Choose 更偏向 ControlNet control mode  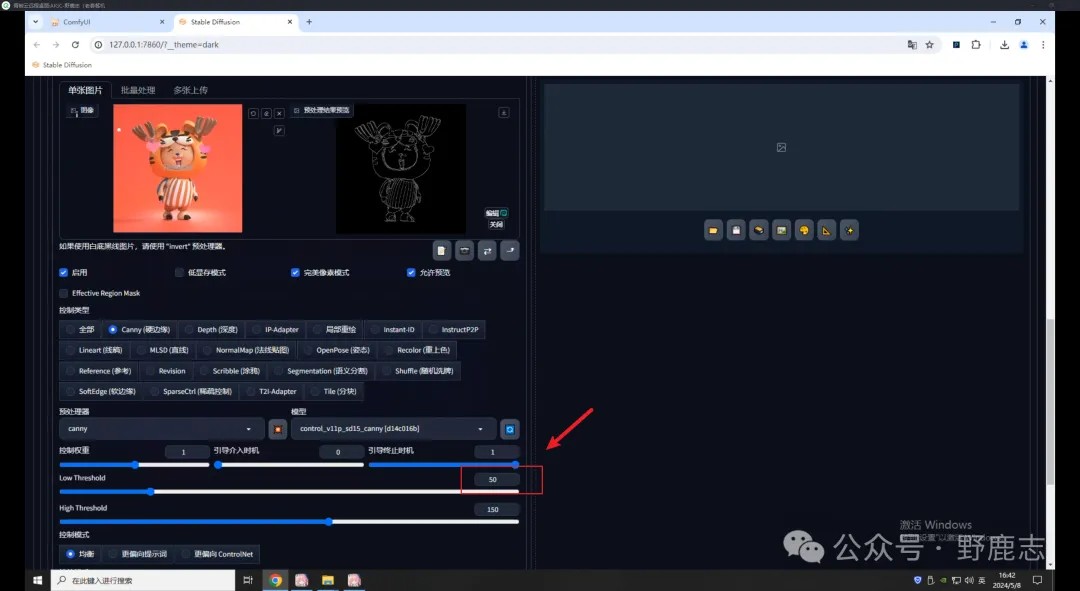(217, 554)
